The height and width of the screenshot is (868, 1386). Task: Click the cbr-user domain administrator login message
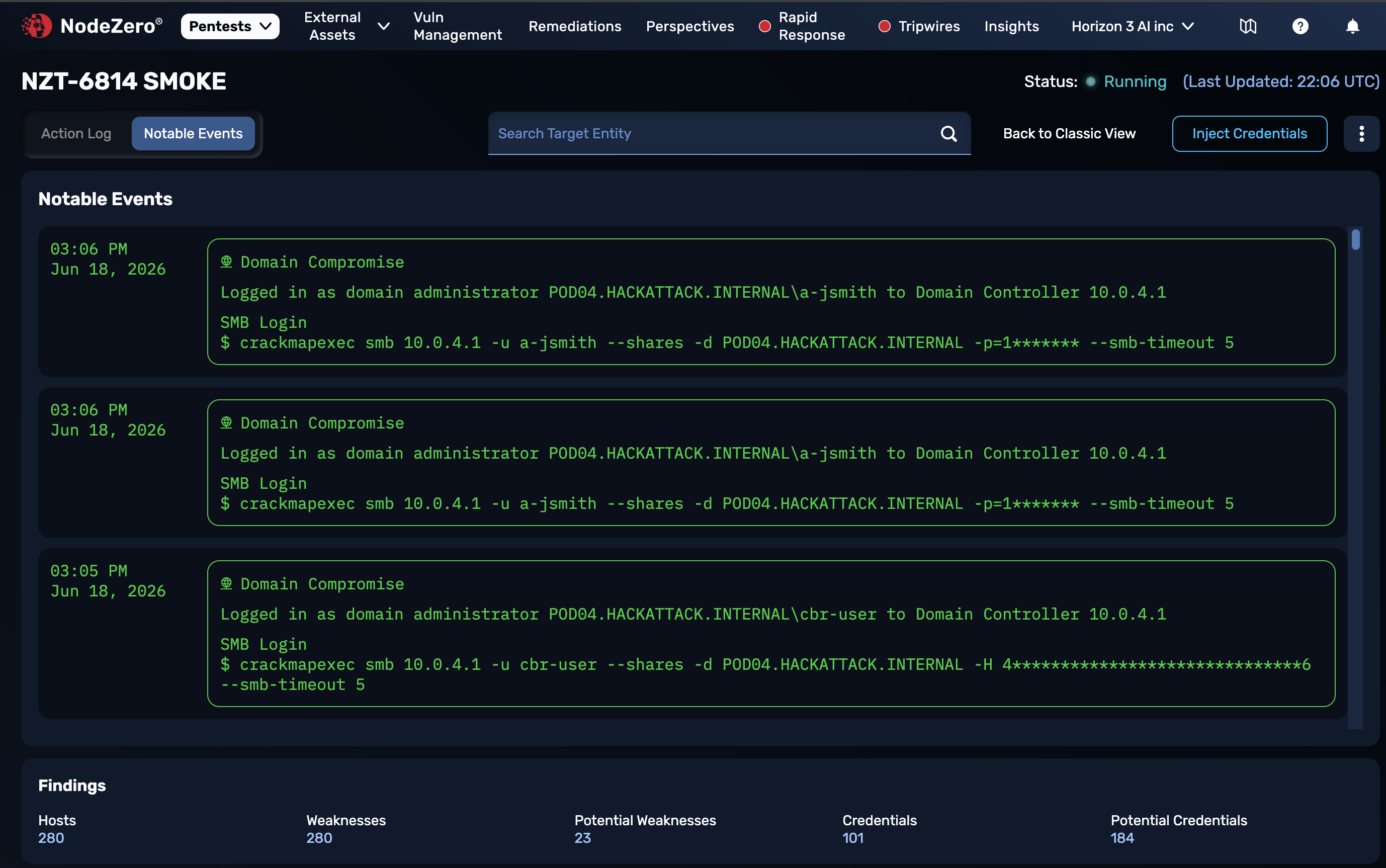pyautogui.click(x=694, y=614)
